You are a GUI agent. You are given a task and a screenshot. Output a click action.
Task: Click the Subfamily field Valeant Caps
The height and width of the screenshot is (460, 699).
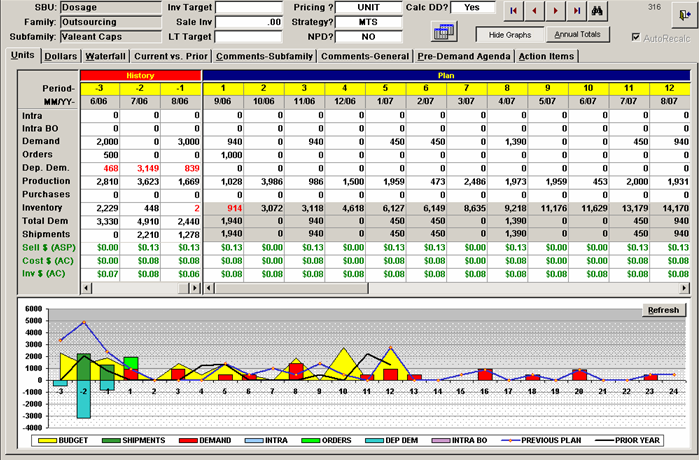111,37
